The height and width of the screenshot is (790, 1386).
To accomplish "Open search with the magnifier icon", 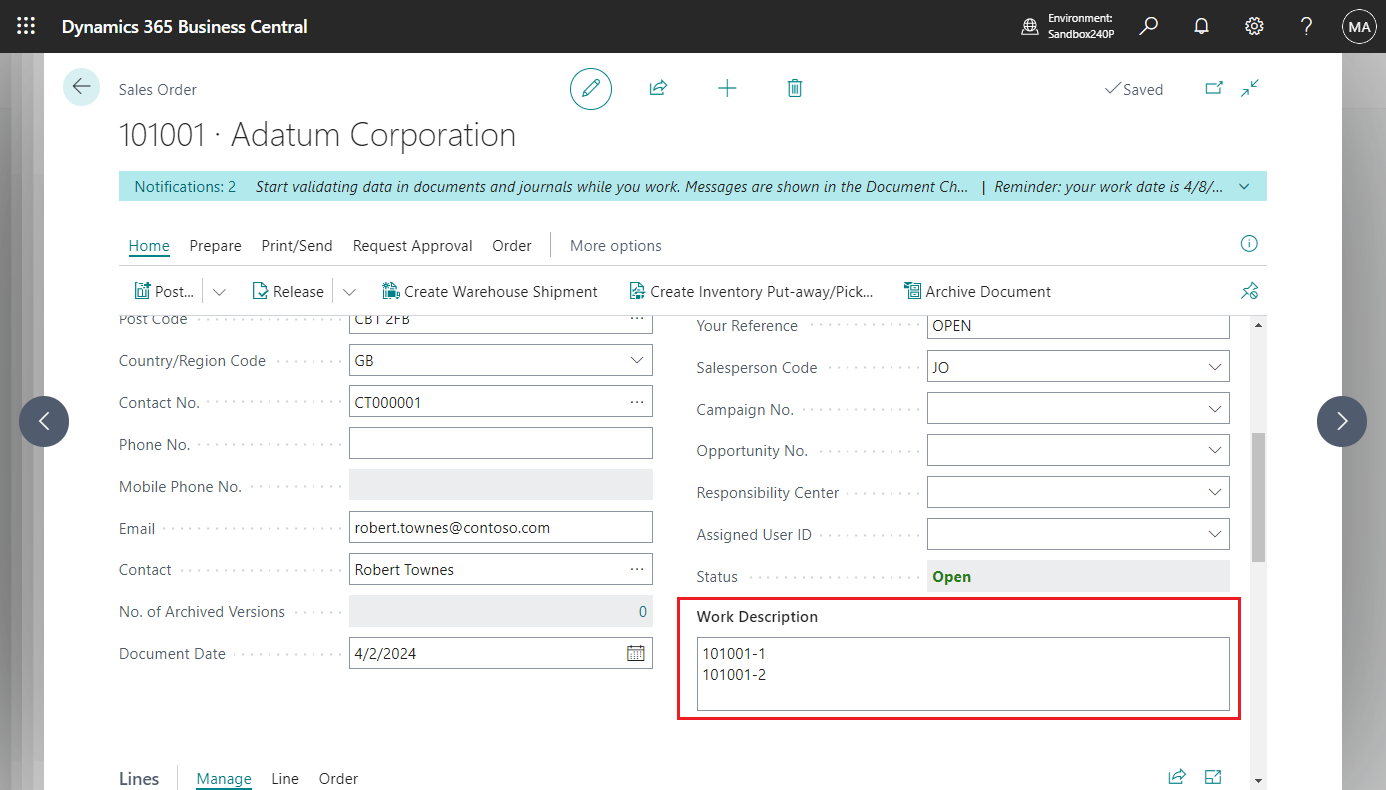I will [x=1148, y=26].
